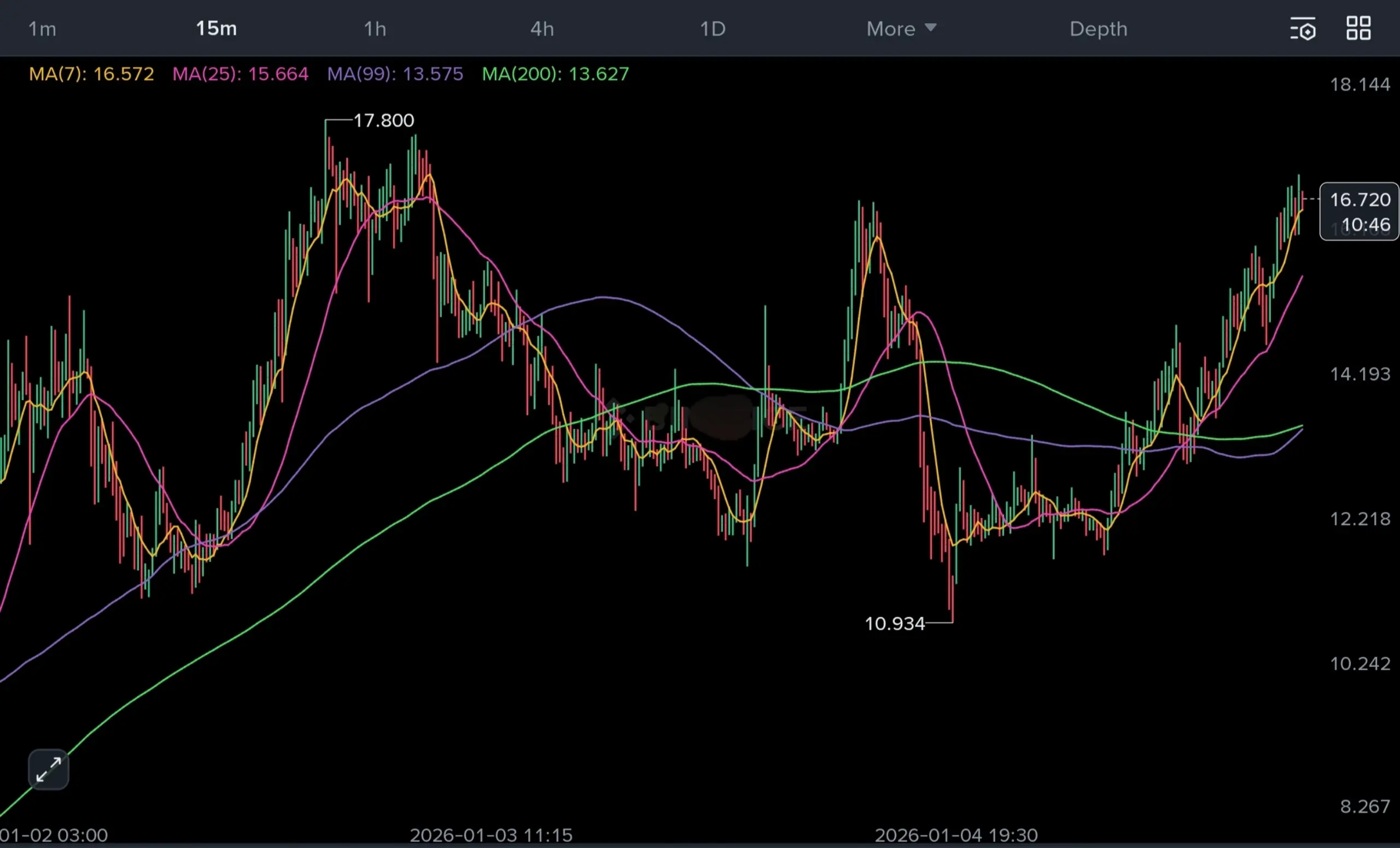Viewport: 1400px width, 848px height.
Task: Select the 4h timeframe
Action: (x=542, y=29)
